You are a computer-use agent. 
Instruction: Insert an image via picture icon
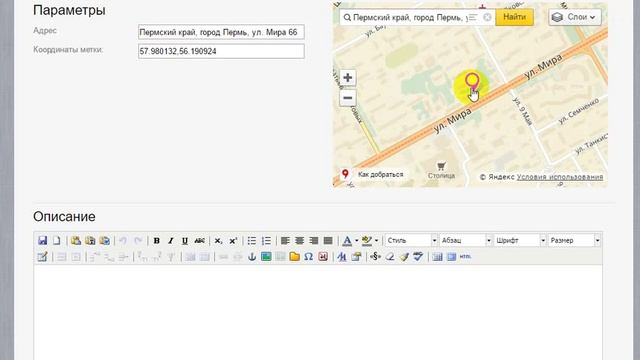[x=266, y=257]
